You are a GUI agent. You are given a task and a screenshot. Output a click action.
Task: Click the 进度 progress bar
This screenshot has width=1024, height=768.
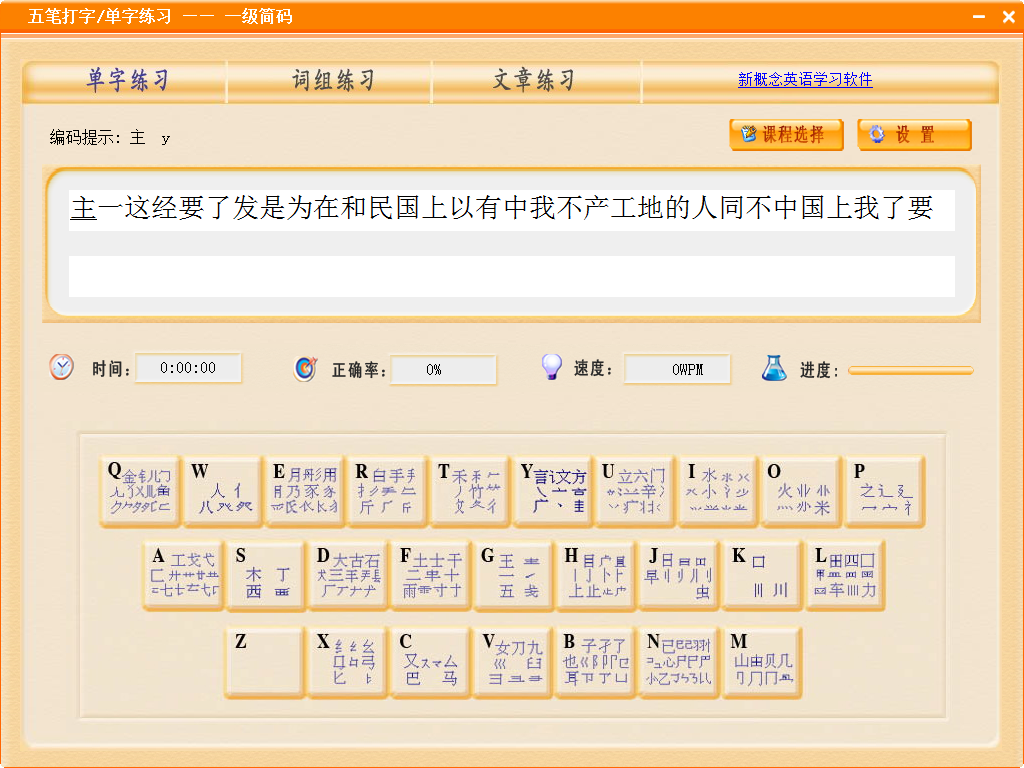coord(910,370)
